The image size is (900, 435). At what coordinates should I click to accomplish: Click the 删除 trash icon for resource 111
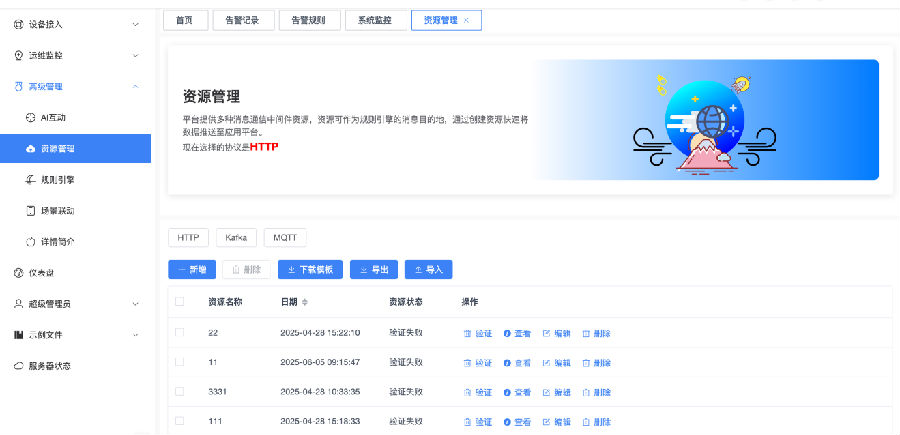[x=586, y=422]
